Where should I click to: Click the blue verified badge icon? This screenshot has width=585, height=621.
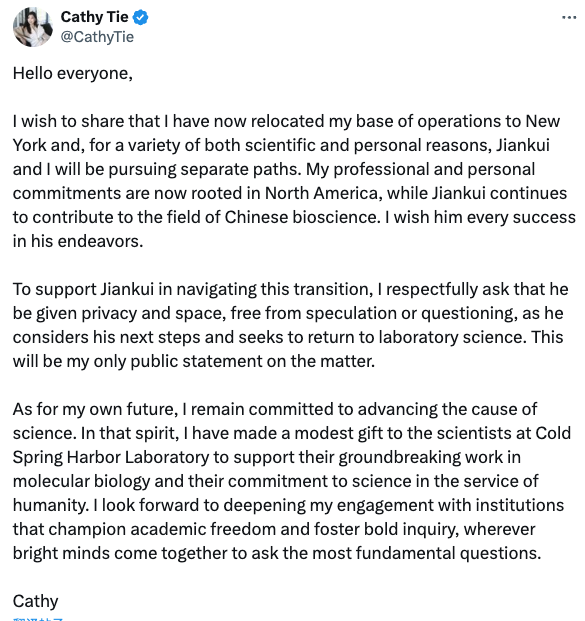click(141, 17)
